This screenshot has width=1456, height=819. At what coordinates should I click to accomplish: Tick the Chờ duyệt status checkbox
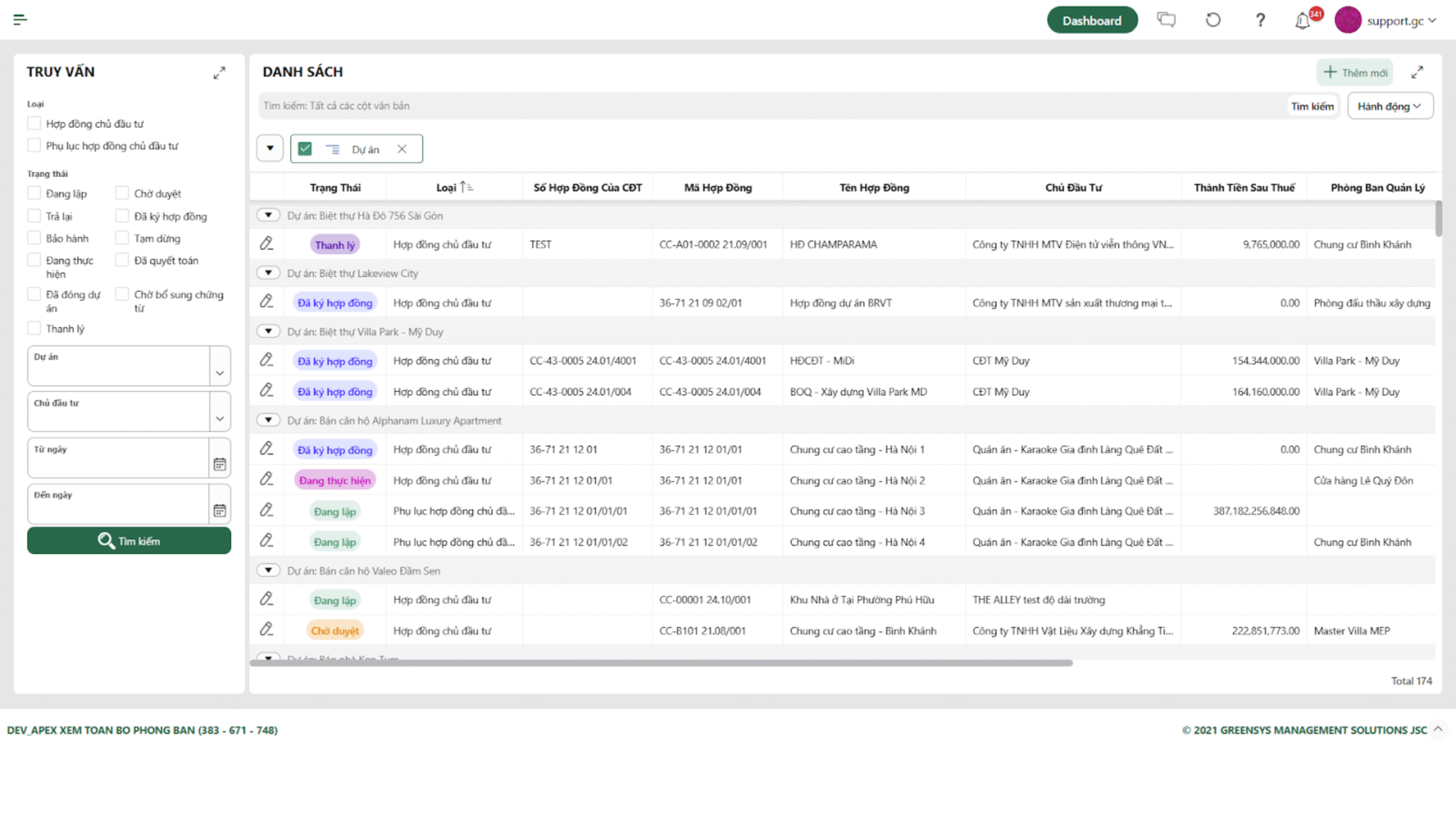[122, 193]
